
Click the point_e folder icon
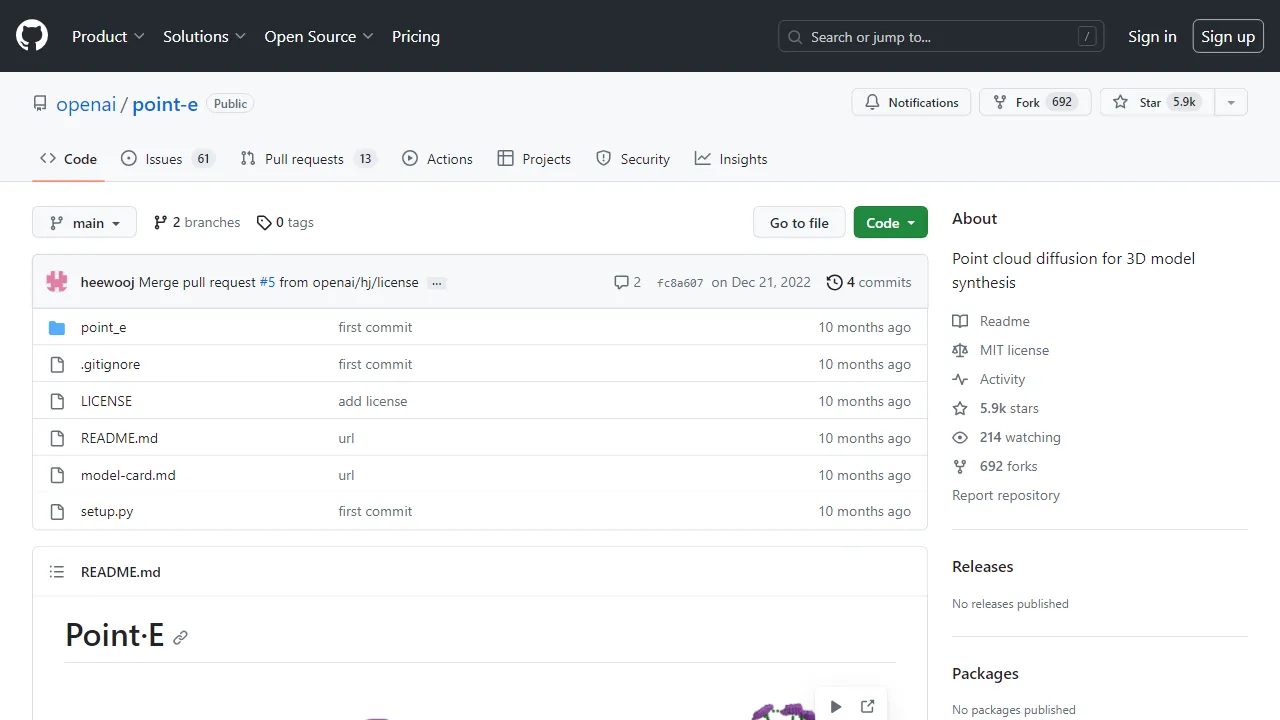coord(57,328)
